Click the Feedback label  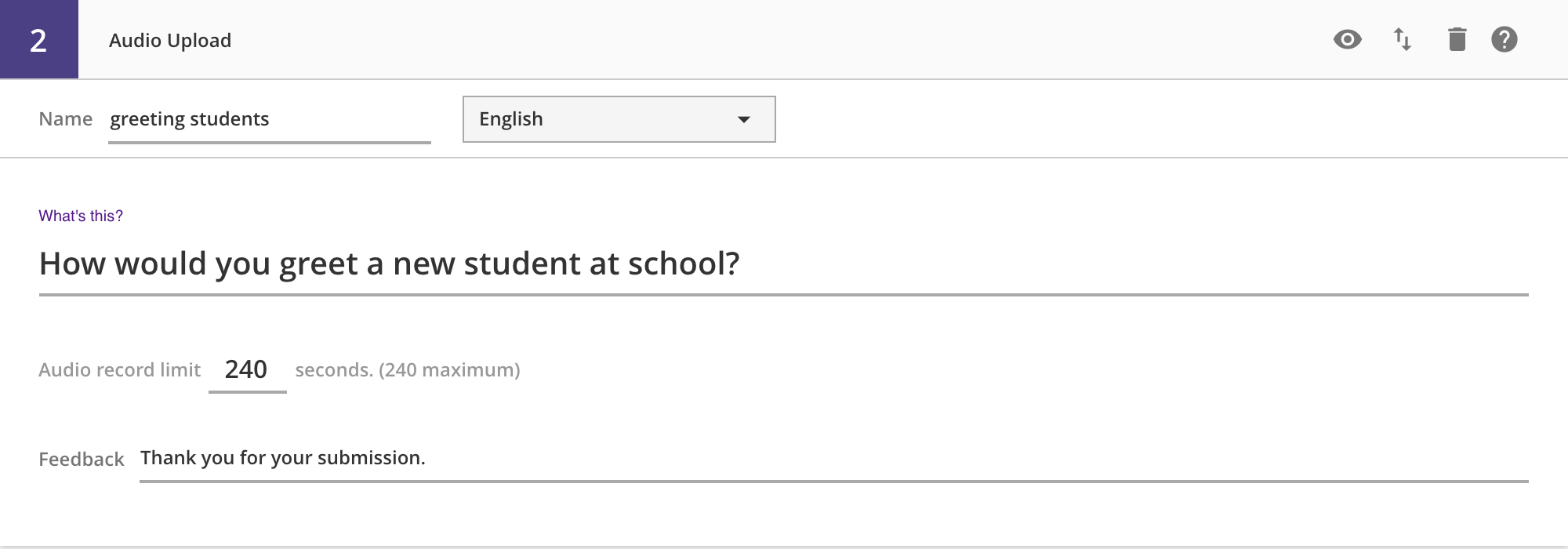[x=82, y=460]
